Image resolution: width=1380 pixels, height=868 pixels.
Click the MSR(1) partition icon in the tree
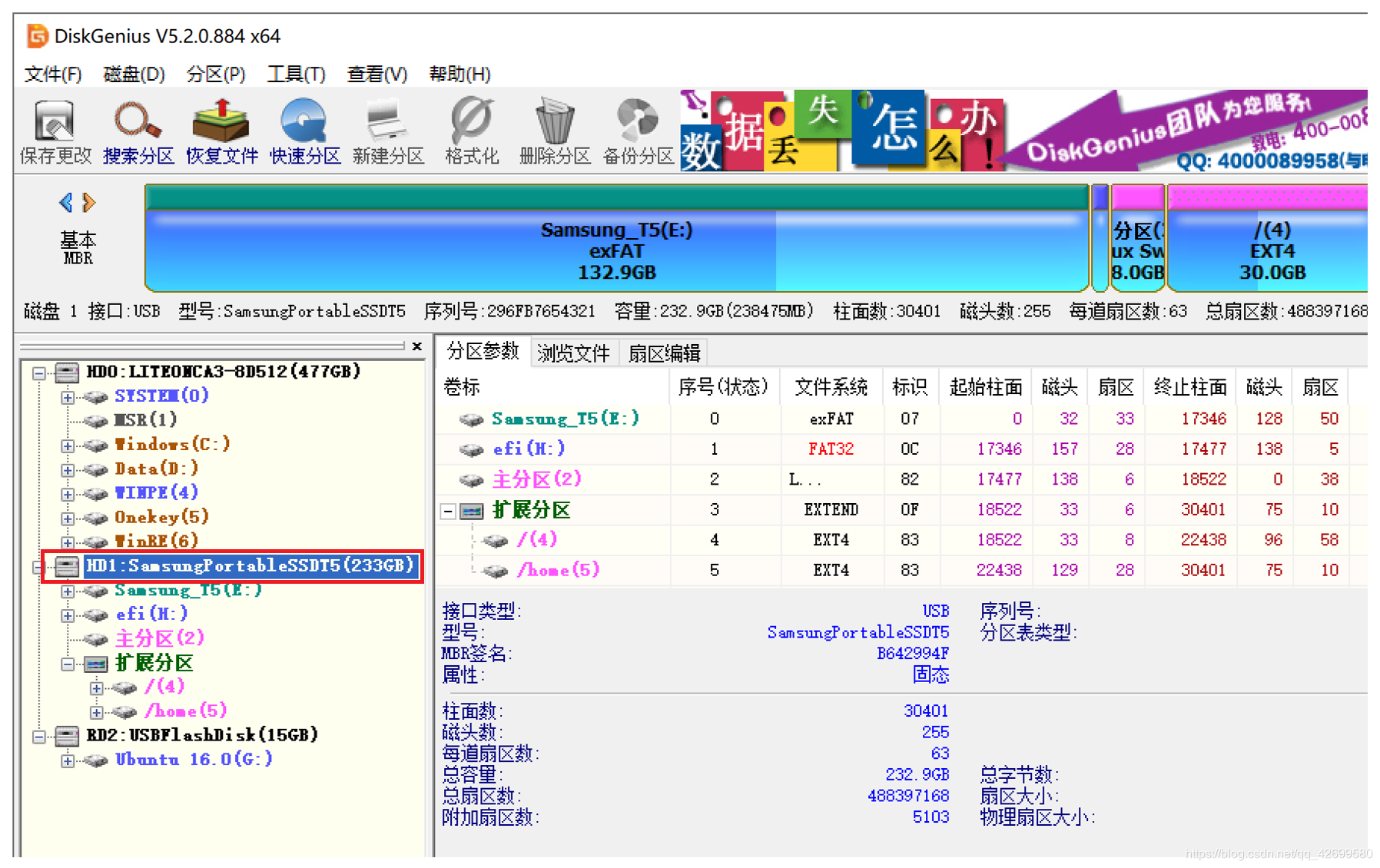pos(95,421)
